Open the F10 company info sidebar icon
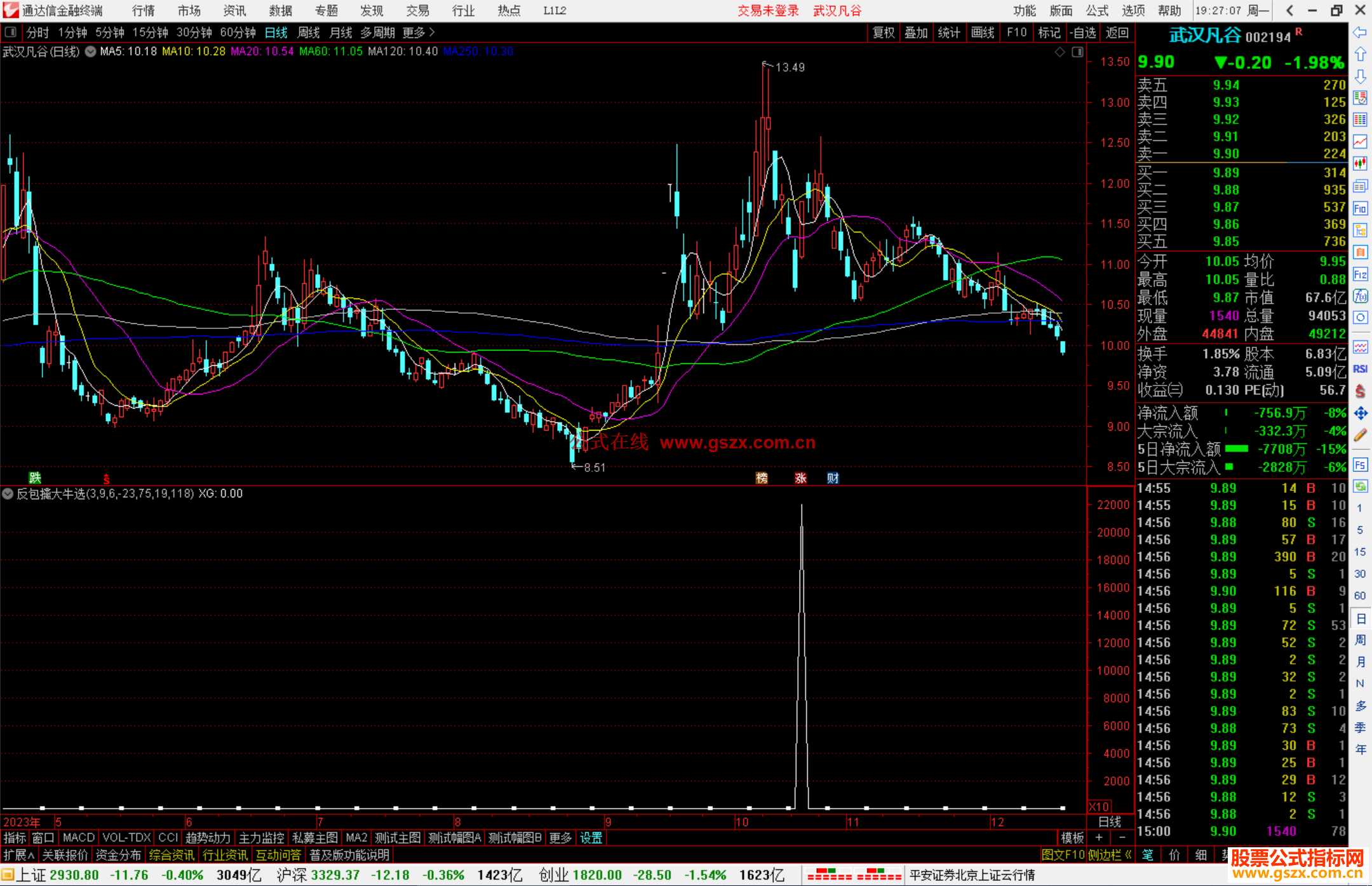Viewport: 1372px width, 886px height. (1360, 208)
